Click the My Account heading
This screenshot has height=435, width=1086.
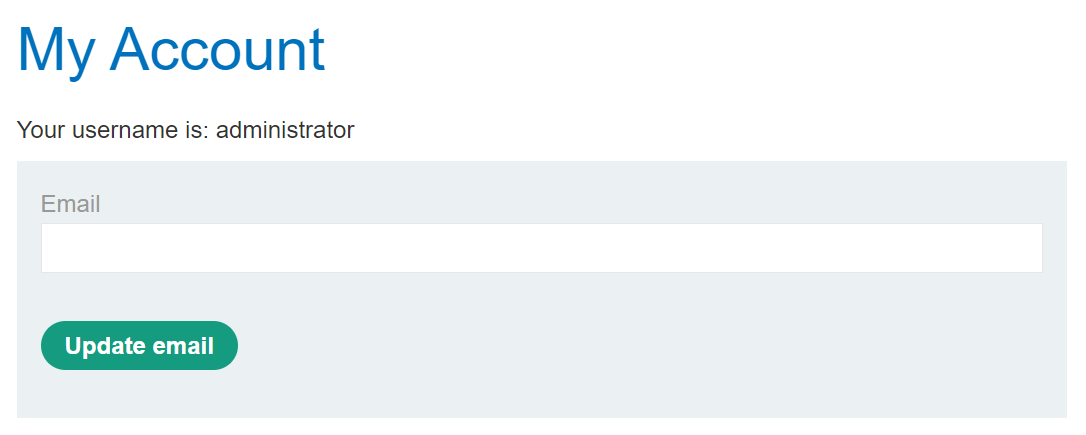pyautogui.click(x=171, y=49)
